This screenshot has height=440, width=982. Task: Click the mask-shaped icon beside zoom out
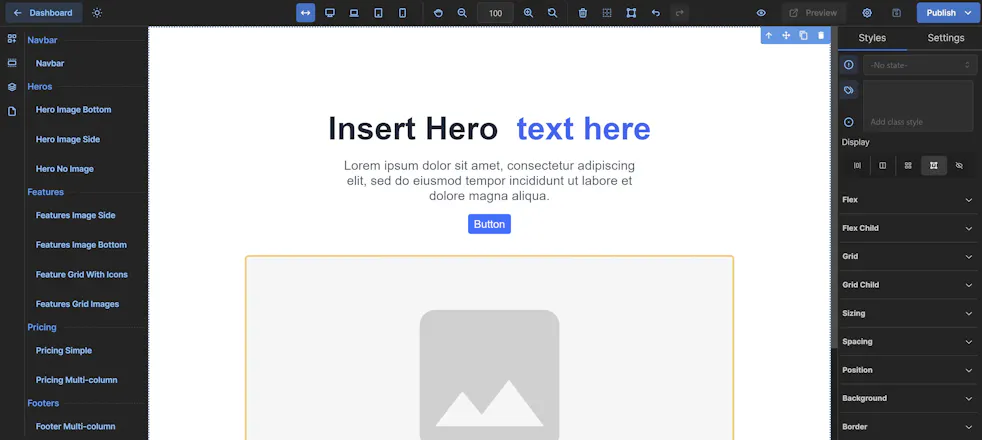(438, 13)
